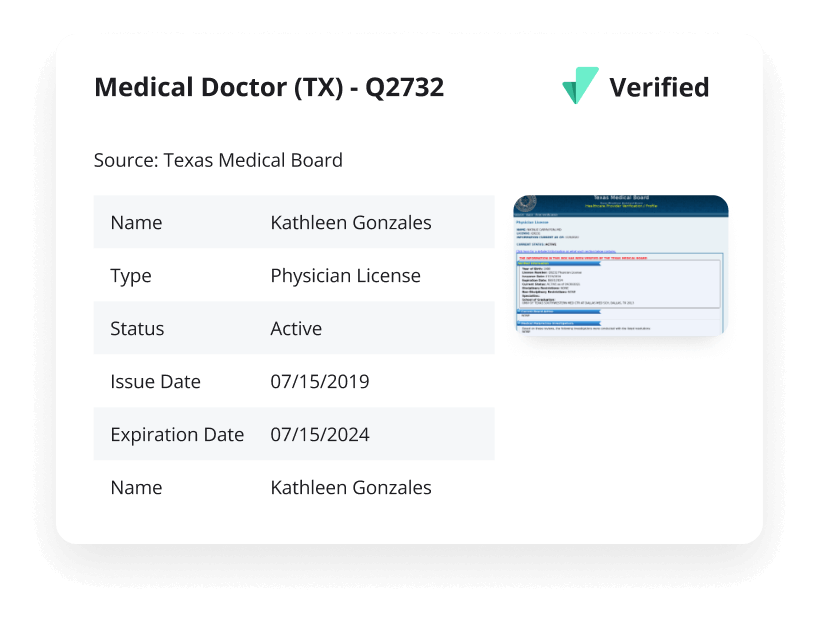The width and height of the screenshot is (817, 621).
Task: Click Kathleen Gonzales in the bottom row
Action: click(351, 488)
